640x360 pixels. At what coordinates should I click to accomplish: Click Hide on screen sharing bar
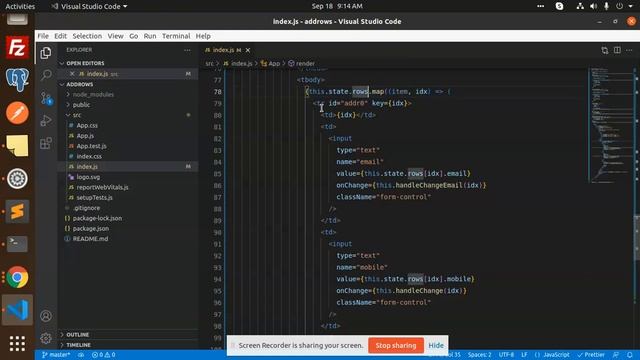[x=436, y=345]
